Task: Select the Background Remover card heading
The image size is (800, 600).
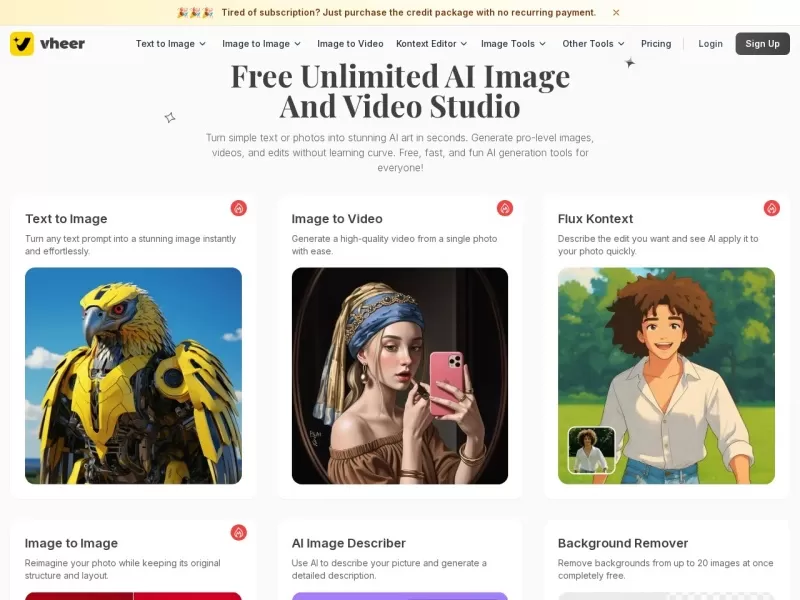Action: pyautogui.click(x=622, y=543)
